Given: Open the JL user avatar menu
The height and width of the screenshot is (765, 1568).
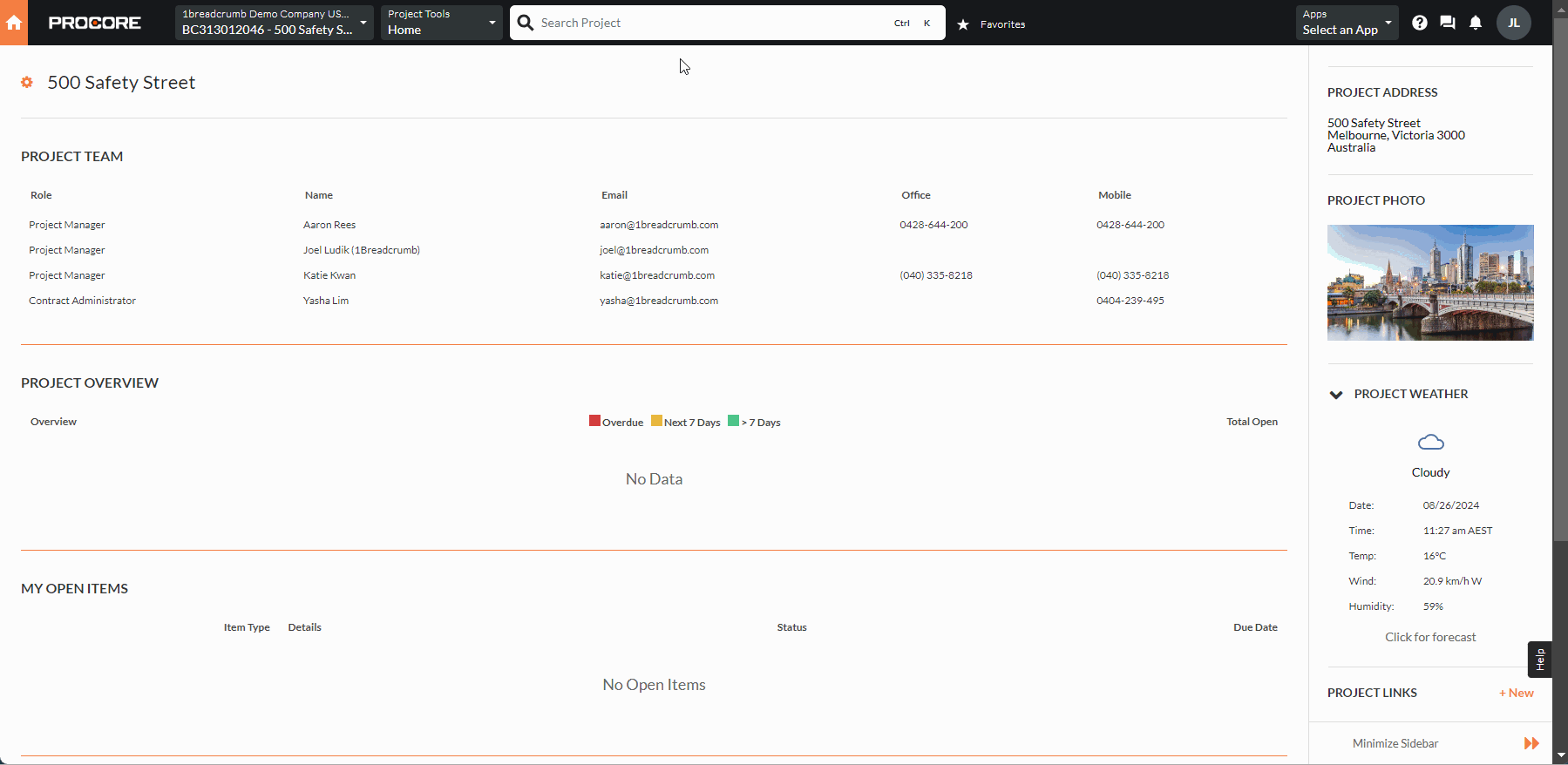Looking at the screenshot, I should point(1514,23).
